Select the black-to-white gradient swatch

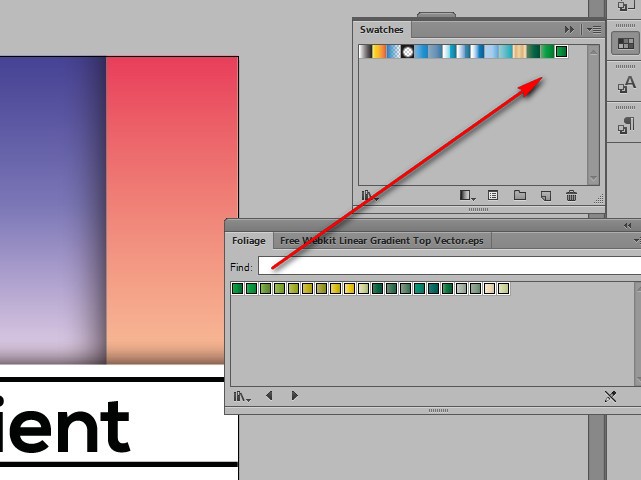point(365,52)
